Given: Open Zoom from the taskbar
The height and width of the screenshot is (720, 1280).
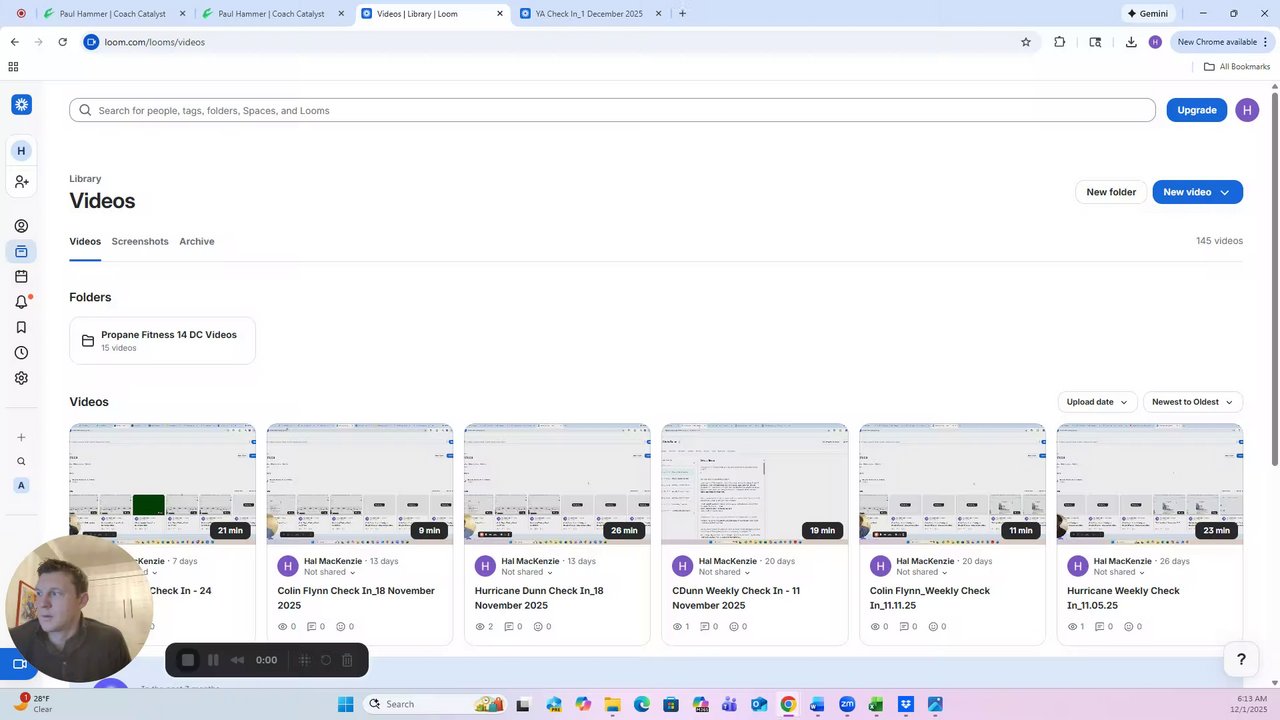Looking at the screenshot, I should click(847, 704).
